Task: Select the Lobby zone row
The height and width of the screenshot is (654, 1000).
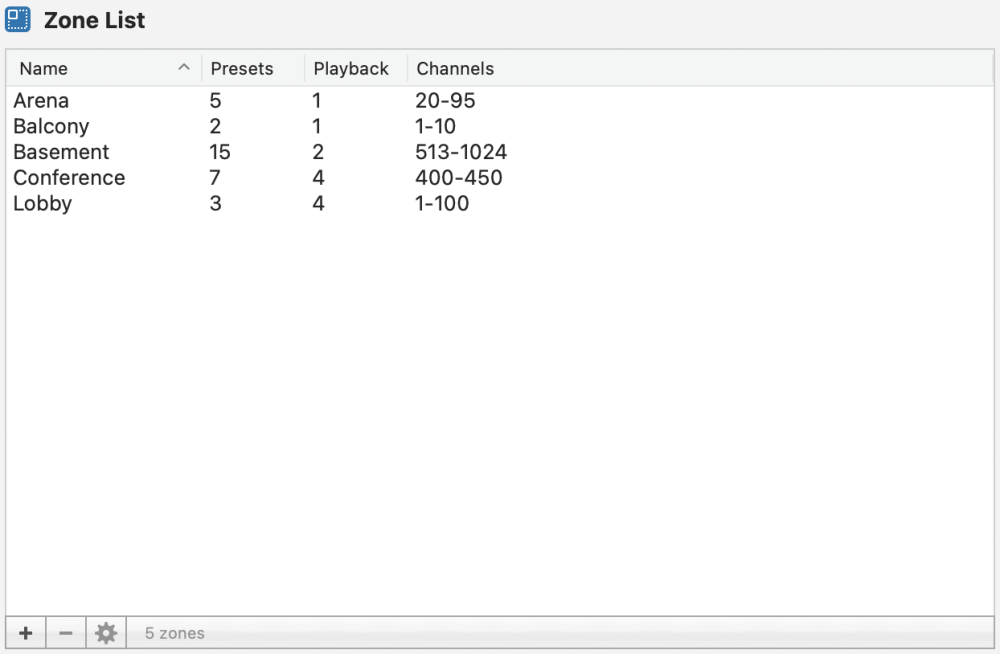Action: 43,204
